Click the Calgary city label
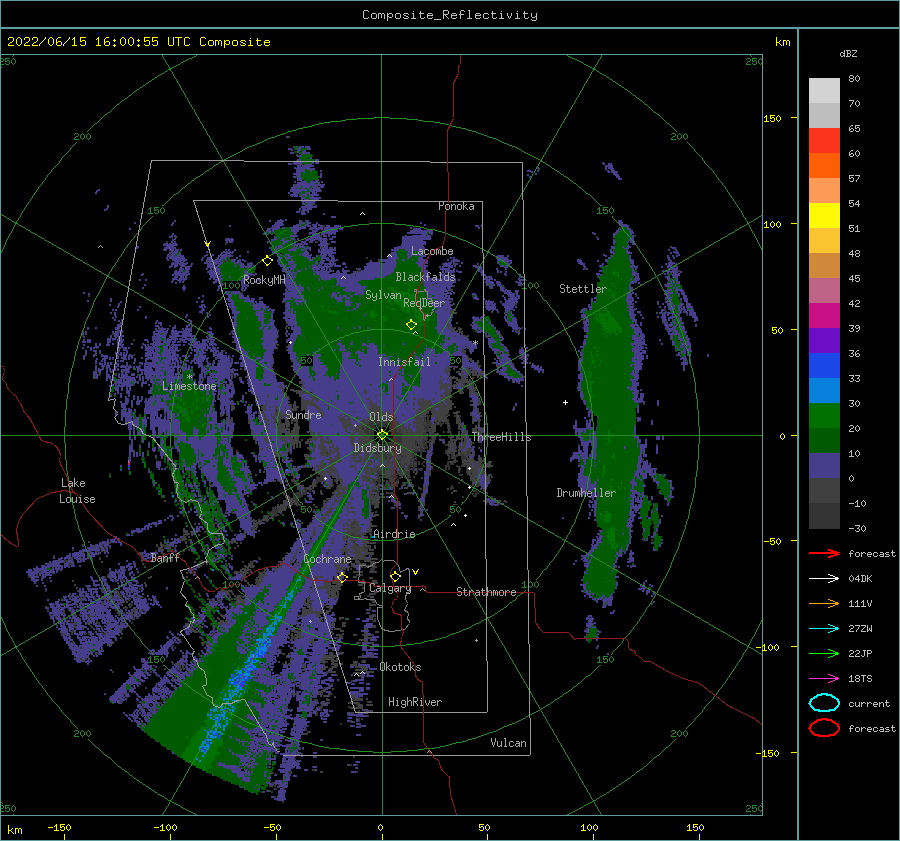 click(x=390, y=588)
